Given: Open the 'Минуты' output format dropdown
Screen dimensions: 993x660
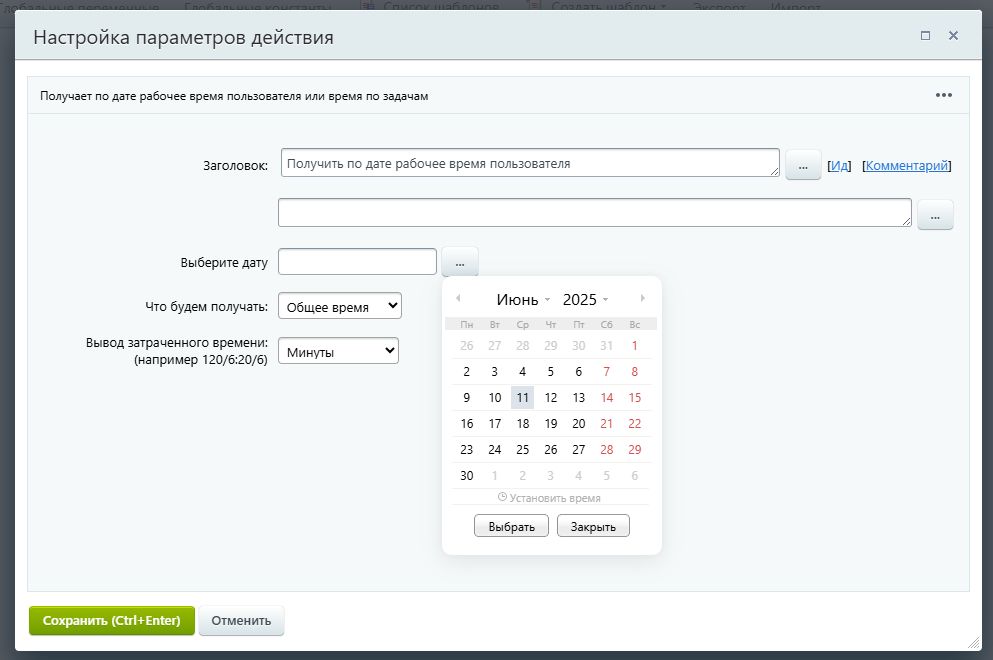Looking at the screenshot, I should click(x=340, y=350).
